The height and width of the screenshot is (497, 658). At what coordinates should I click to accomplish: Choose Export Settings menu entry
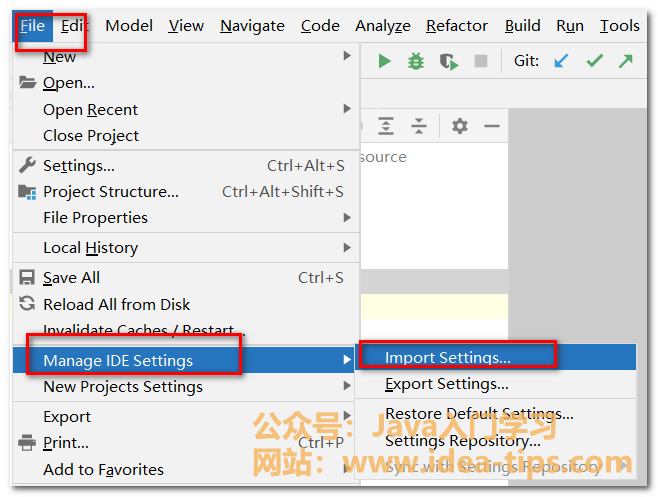447,383
